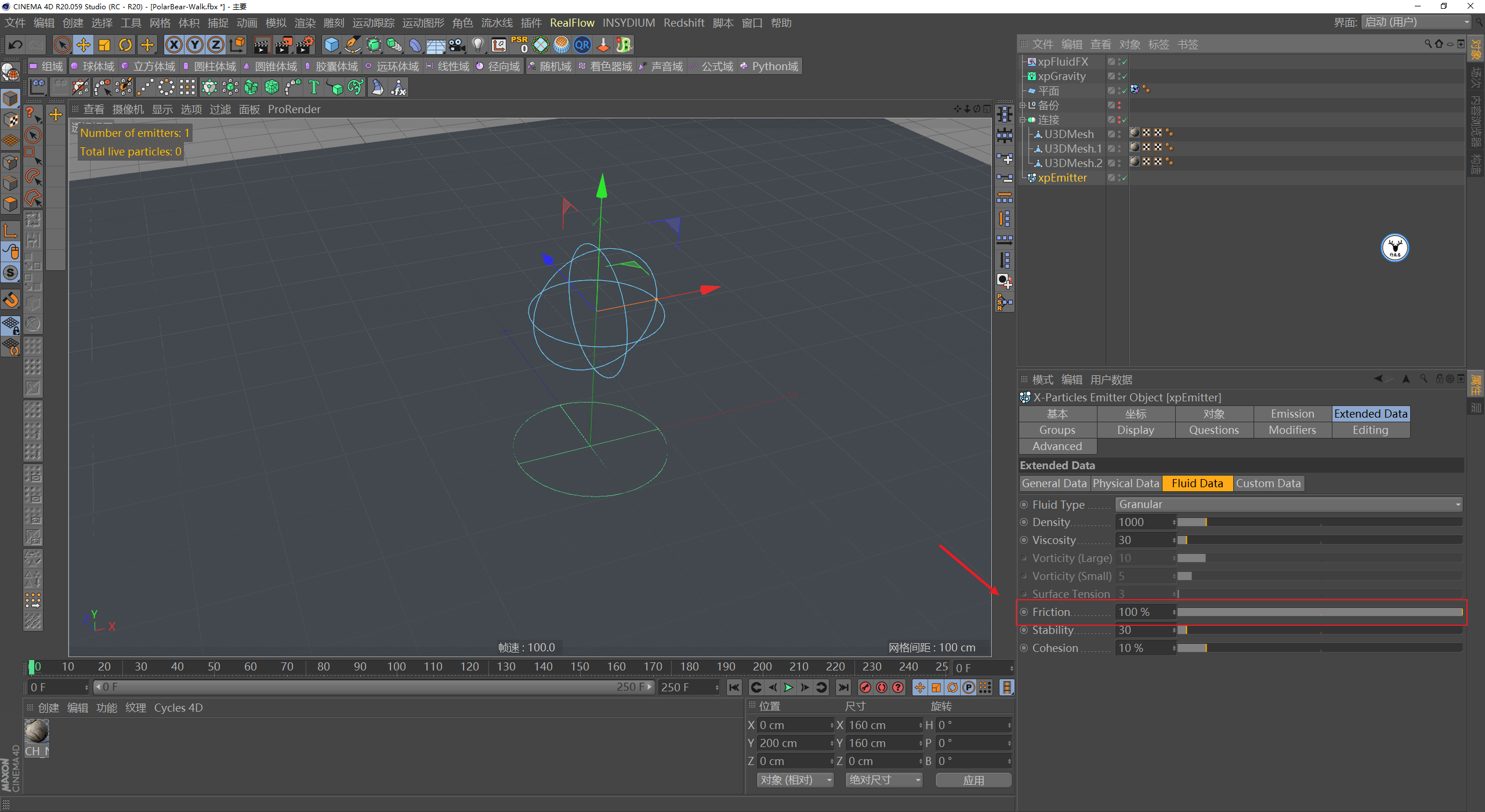The height and width of the screenshot is (812, 1485).
Task: Click frame input field at timeline start
Action: pyautogui.click(x=56, y=687)
